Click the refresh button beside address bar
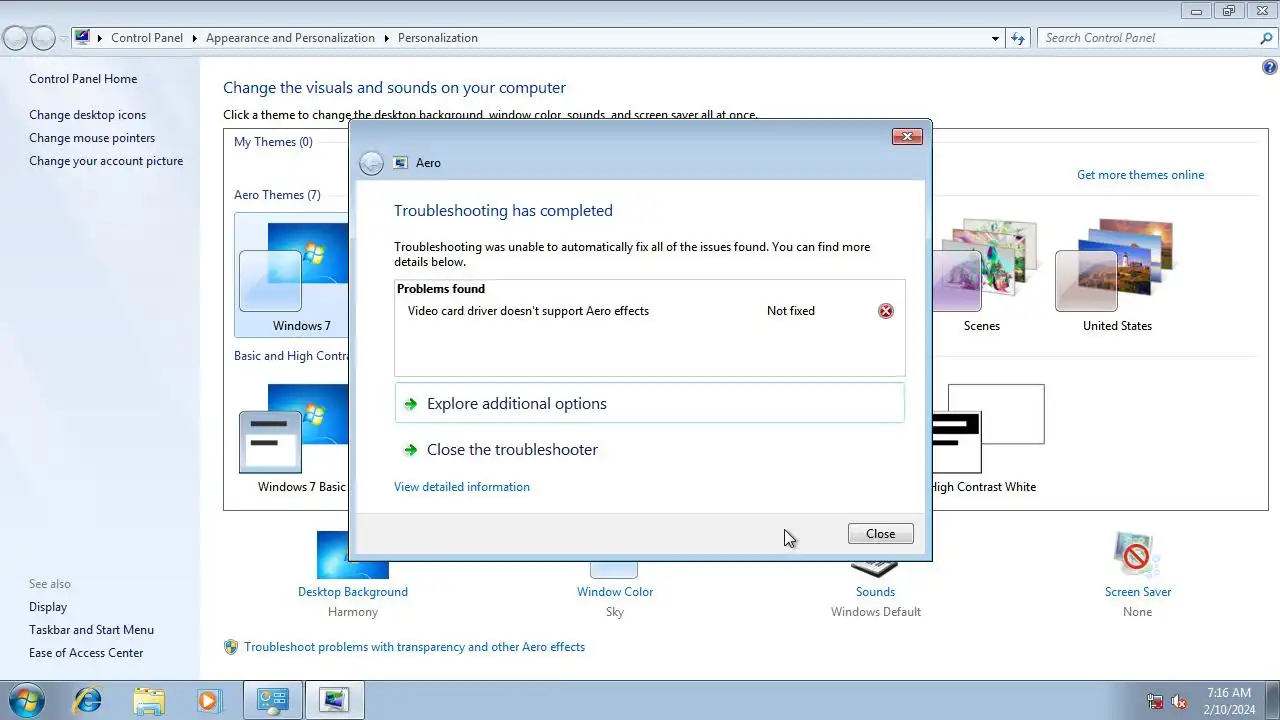 1018,38
